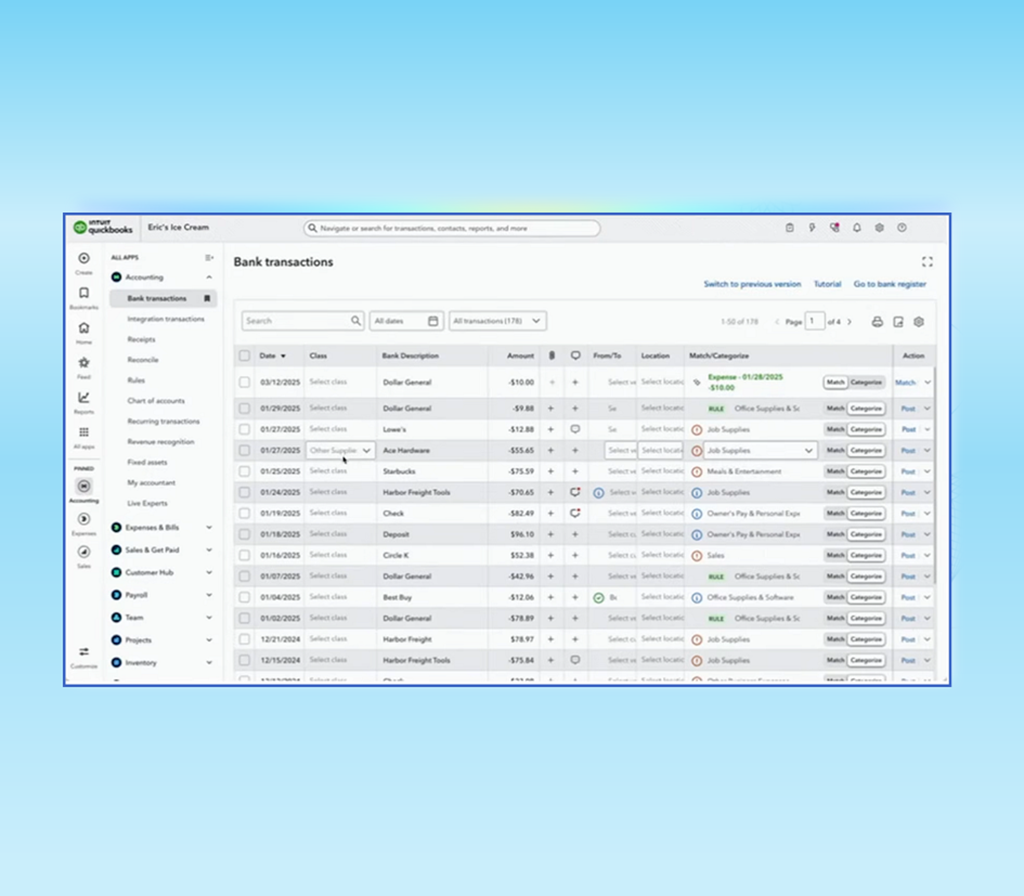The width and height of the screenshot is (1024, 896).
Task: Collapse the Accounting section
Action: [209, 278]
